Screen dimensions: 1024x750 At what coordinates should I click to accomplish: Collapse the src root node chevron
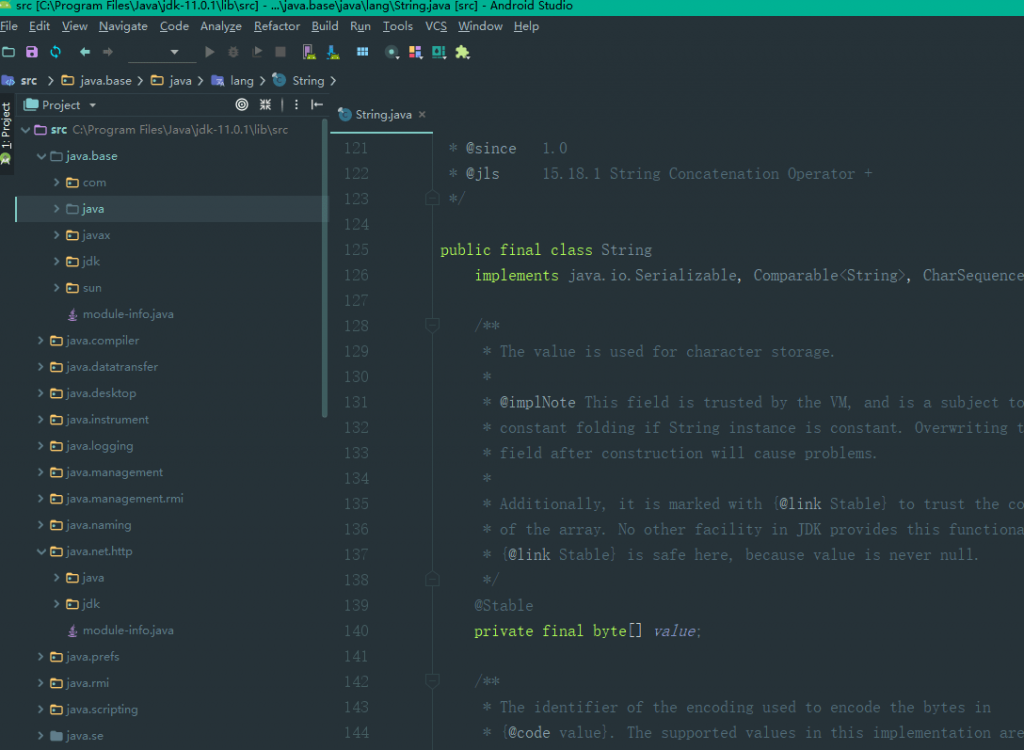coord(25,130)
